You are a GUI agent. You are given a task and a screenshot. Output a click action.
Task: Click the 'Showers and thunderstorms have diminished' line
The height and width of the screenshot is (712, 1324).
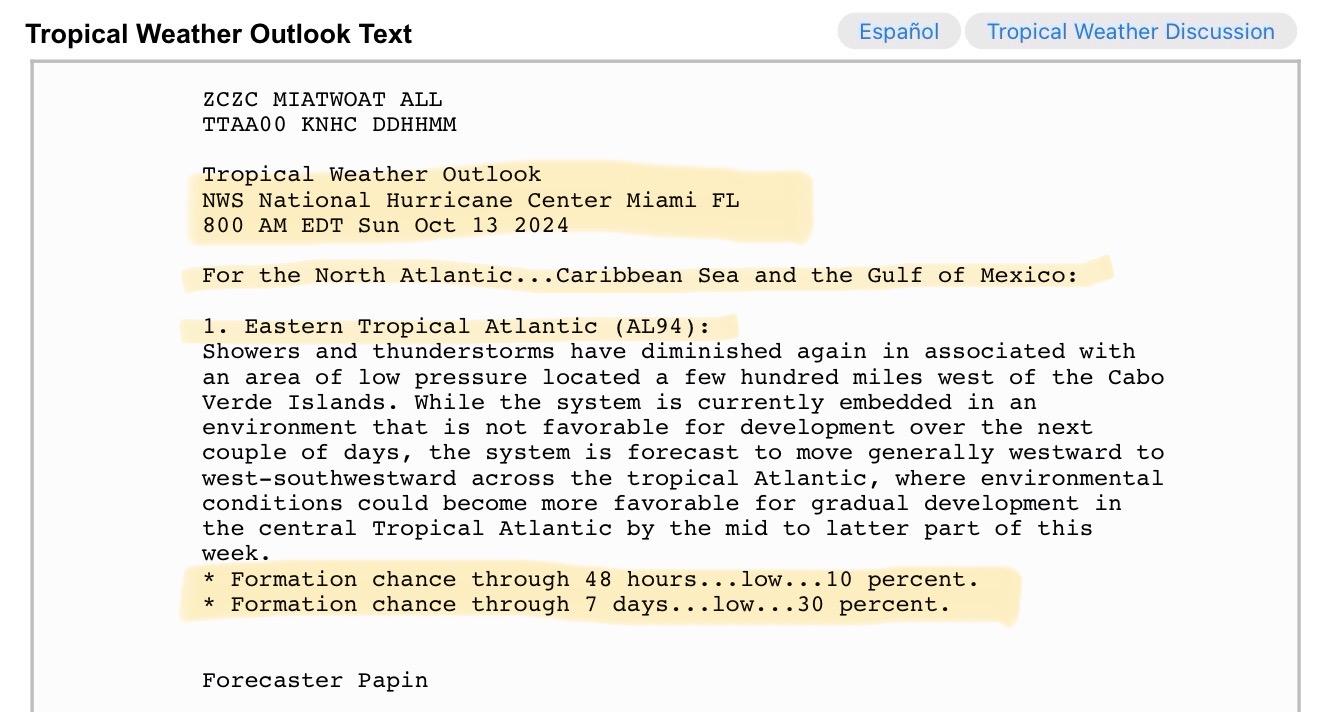pyautogui.click(x=668, y=352)
